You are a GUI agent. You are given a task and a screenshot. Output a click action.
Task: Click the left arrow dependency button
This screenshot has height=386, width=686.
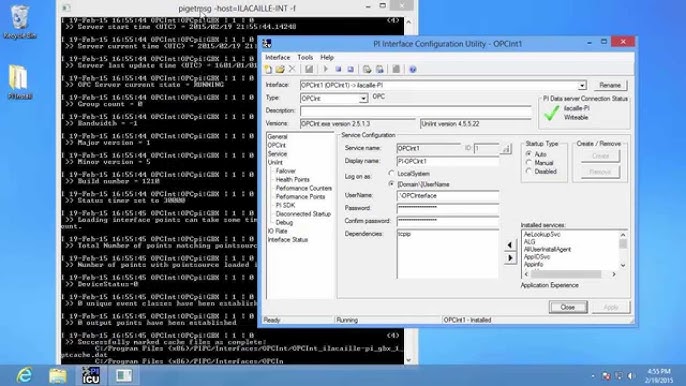[510, 245]
